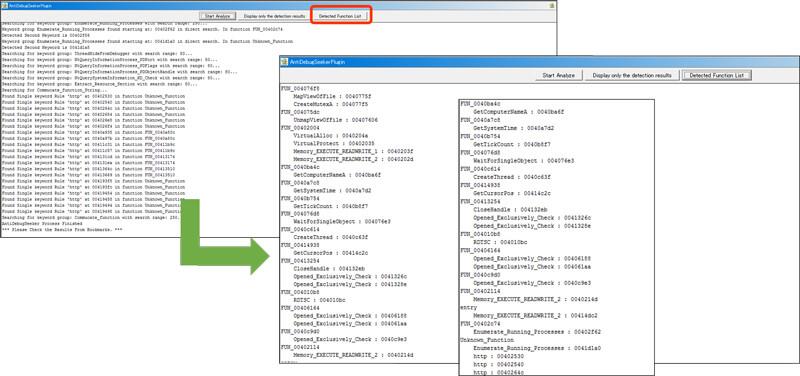Click 'Searching for Communicate_function_String...' log line
800x376 pixels.
(56, 90)
